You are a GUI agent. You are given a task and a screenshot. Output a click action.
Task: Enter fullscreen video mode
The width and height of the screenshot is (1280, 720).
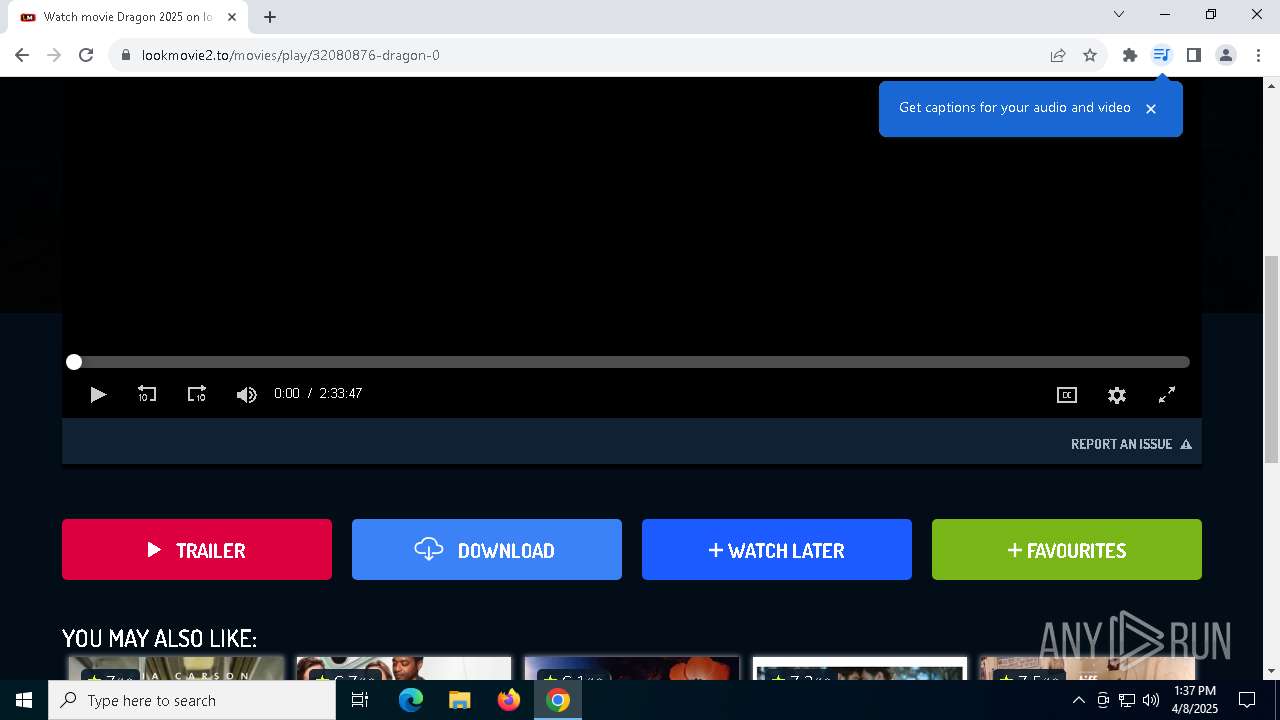1167,395
